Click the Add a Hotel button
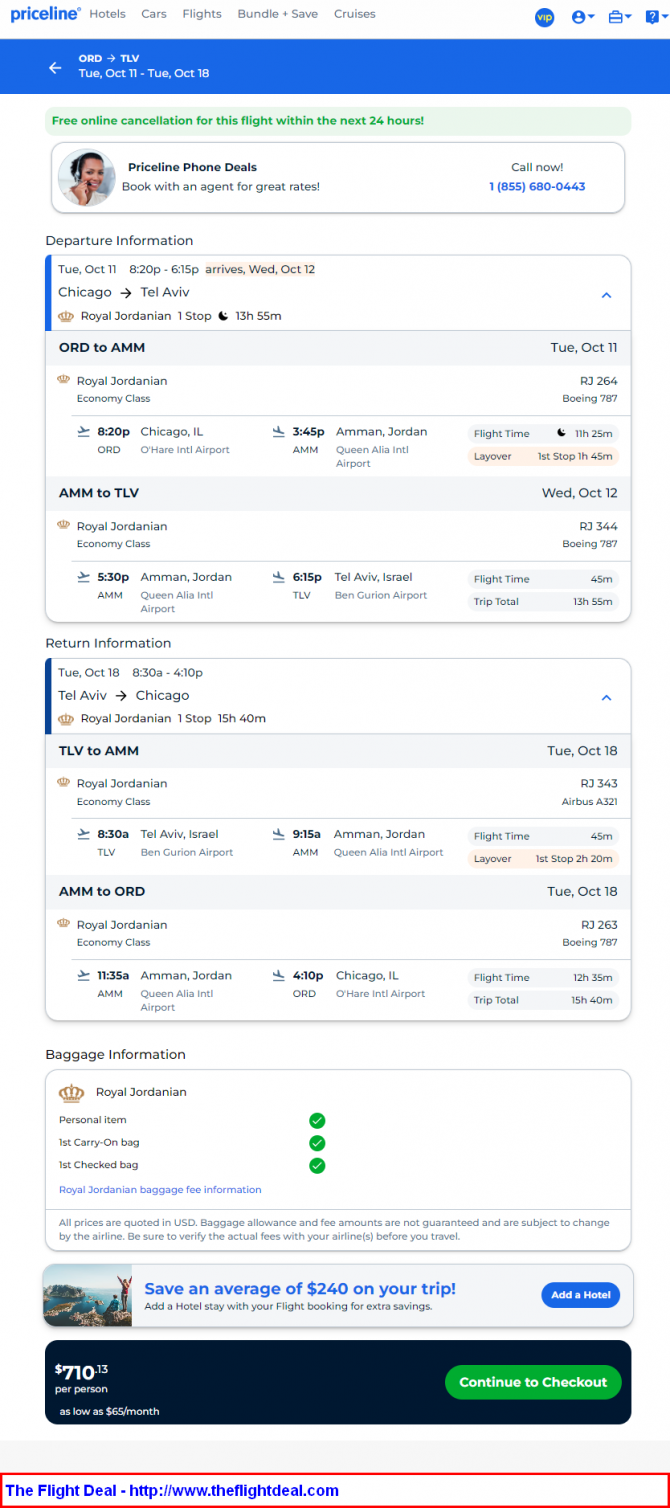 click(x=581, y=1295)
